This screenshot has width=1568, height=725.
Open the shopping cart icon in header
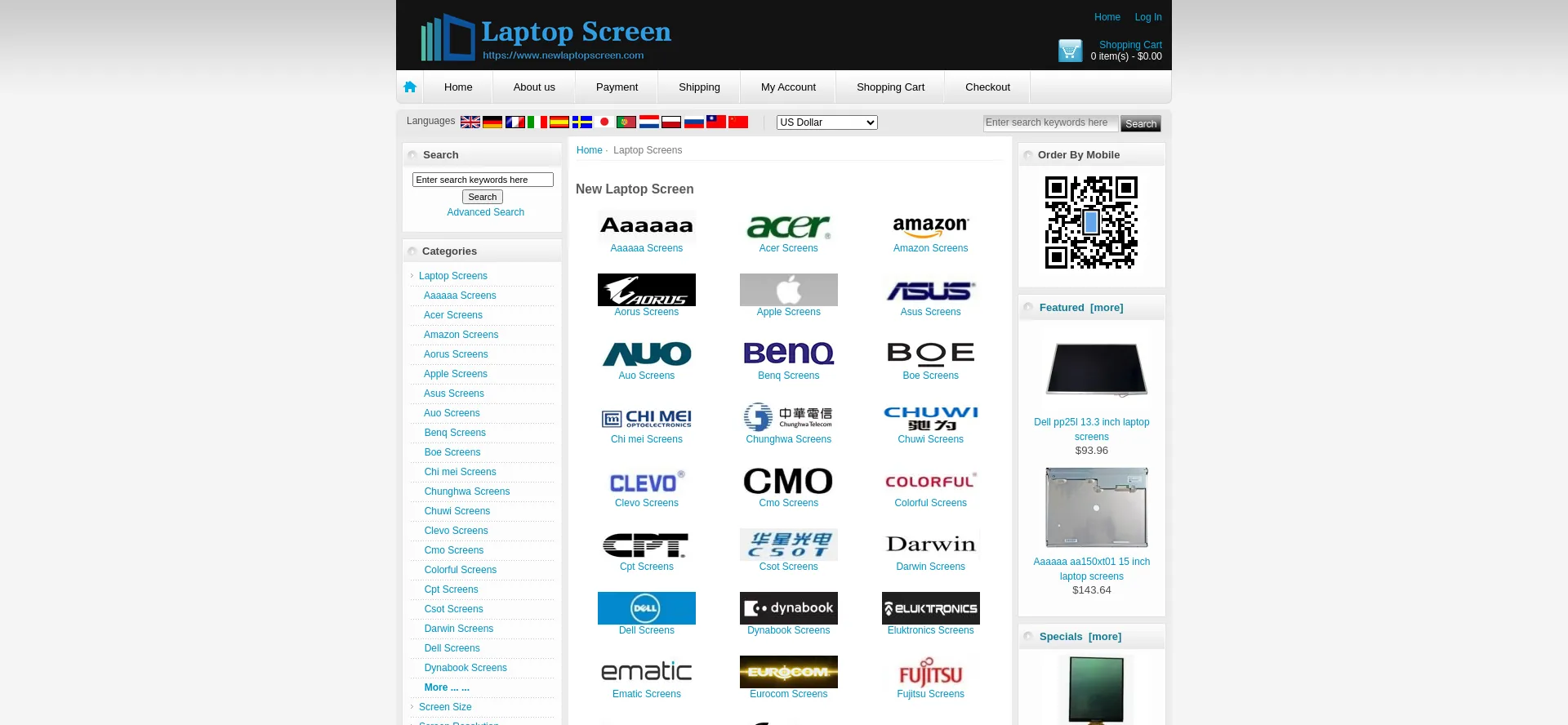point(1070,51)
